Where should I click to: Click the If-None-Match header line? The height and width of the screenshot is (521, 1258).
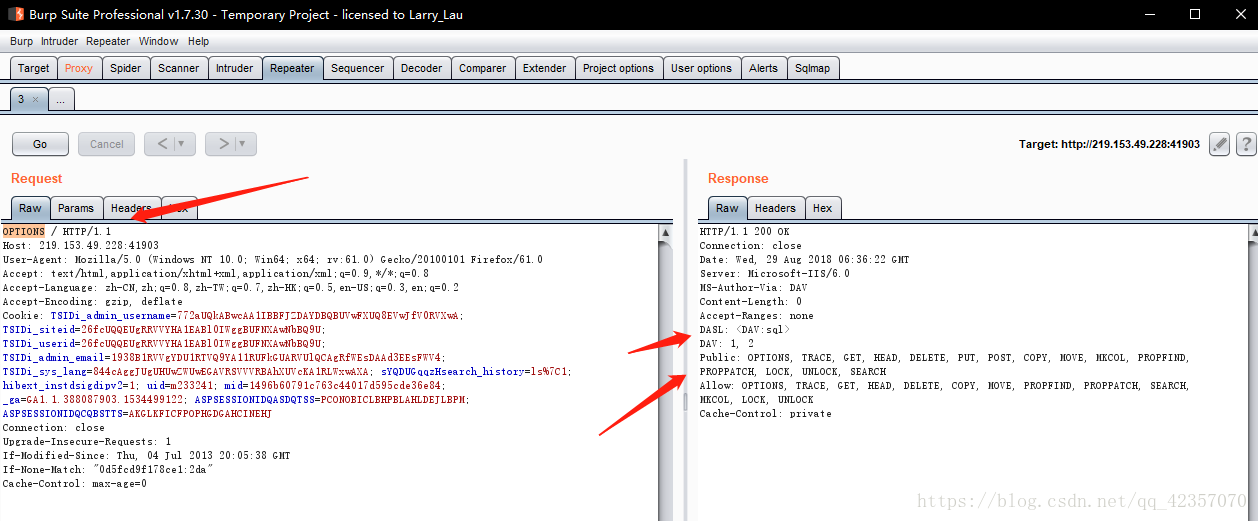coord(108,469)
